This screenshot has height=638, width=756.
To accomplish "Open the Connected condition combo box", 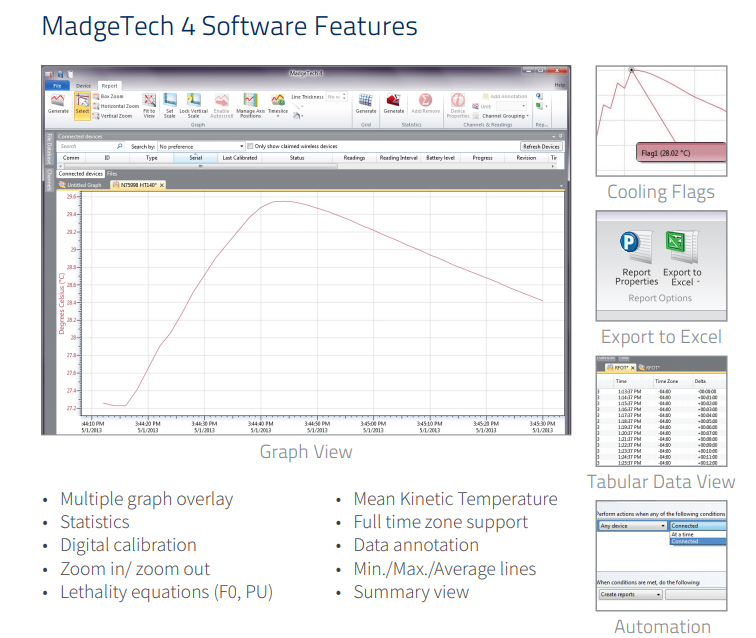I will coord(698,526).
